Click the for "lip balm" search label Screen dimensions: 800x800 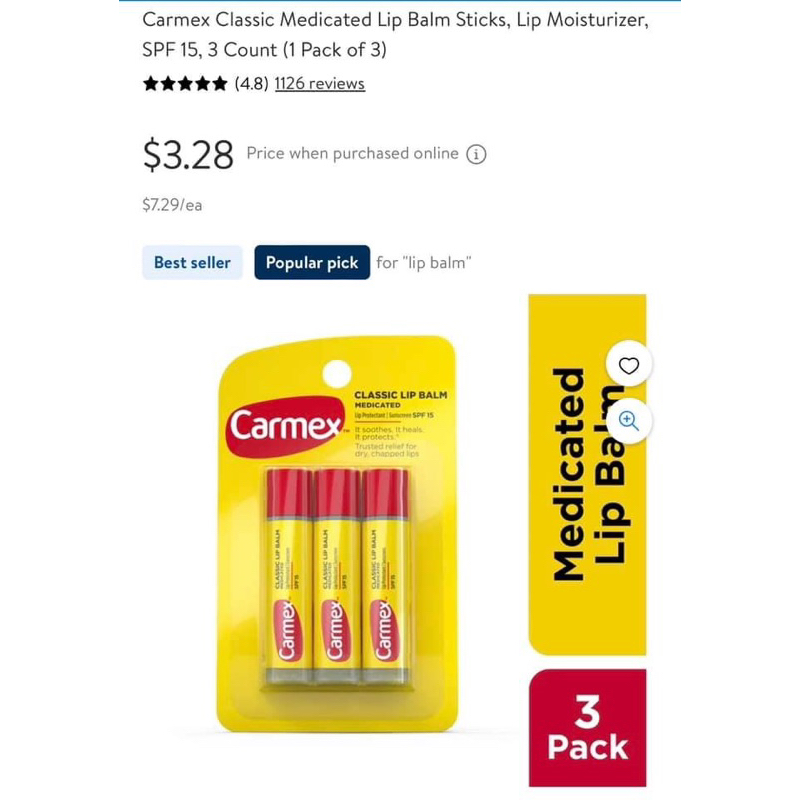[x=424, y=263]
